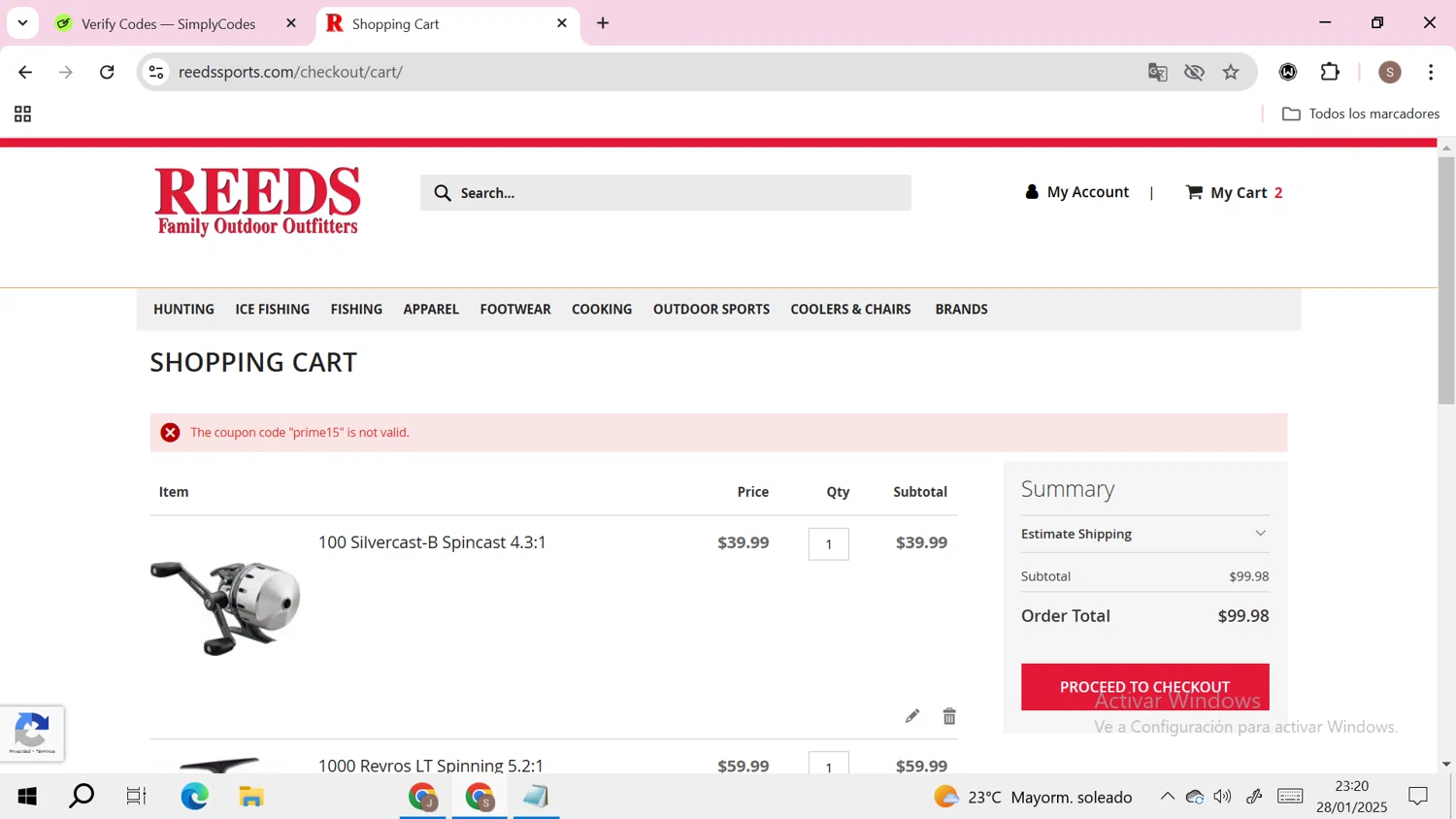This screenshot has height=819, width=1456.
Task: Open My Account link
Action: click(1076, 192)
